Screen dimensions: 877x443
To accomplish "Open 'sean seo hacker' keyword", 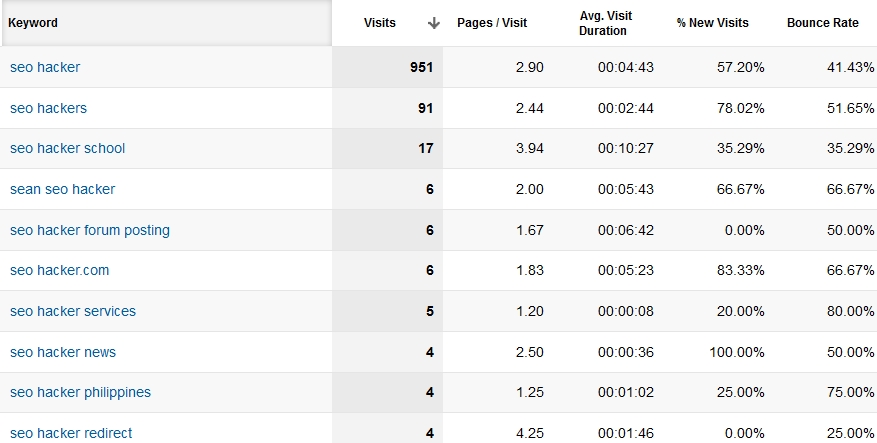I will [62, 189].
